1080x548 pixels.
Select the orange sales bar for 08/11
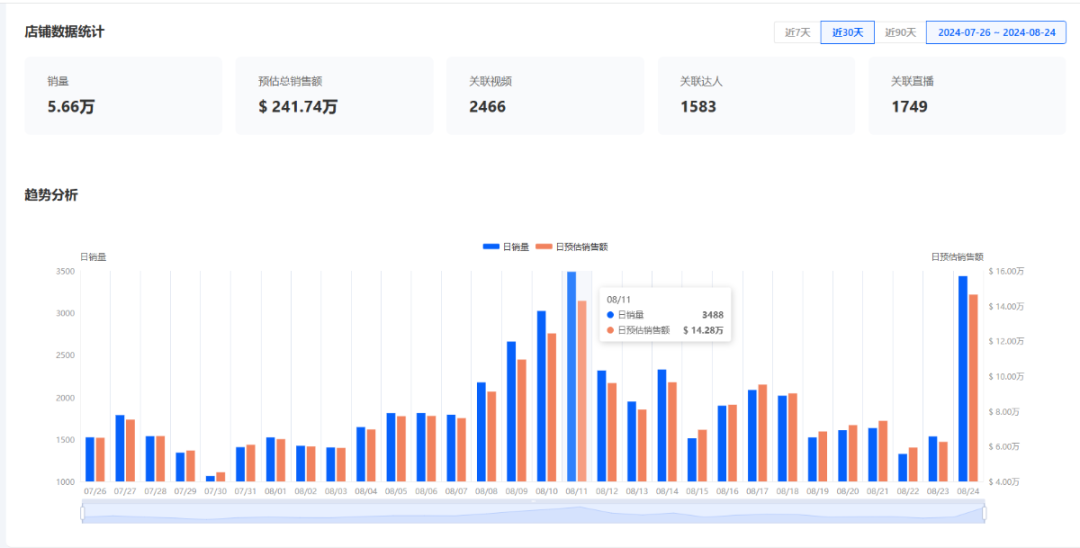click(x=582, y=392)
